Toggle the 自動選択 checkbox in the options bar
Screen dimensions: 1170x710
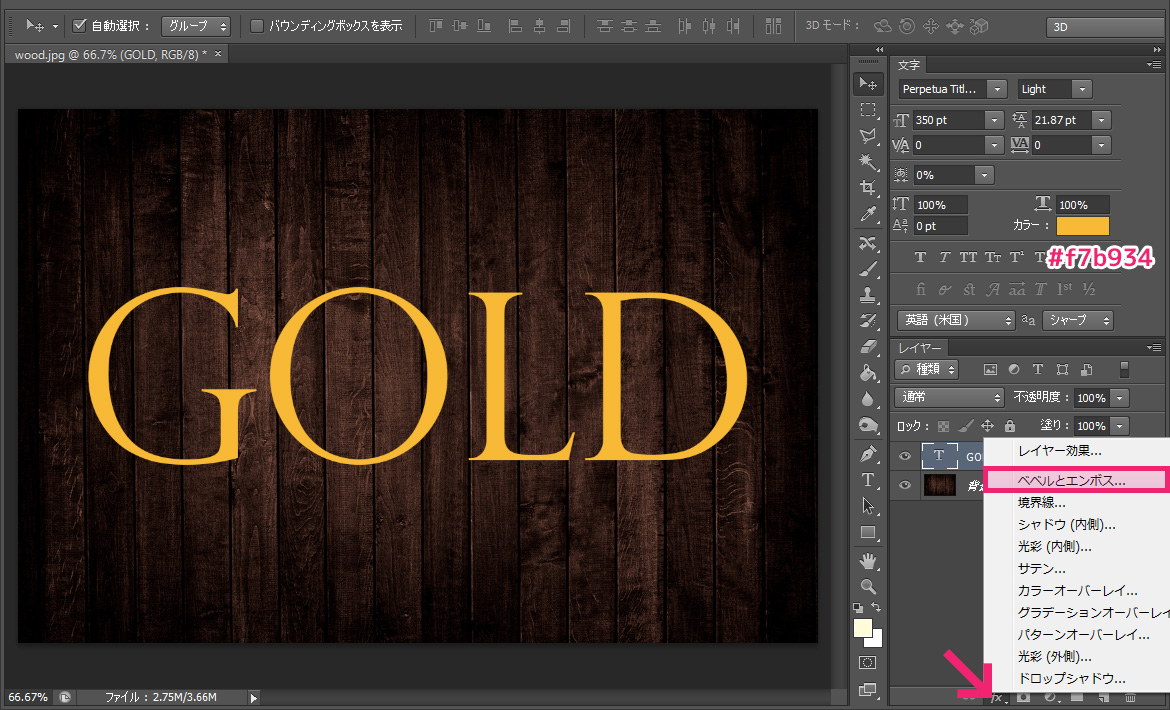[x=81, y=26]
